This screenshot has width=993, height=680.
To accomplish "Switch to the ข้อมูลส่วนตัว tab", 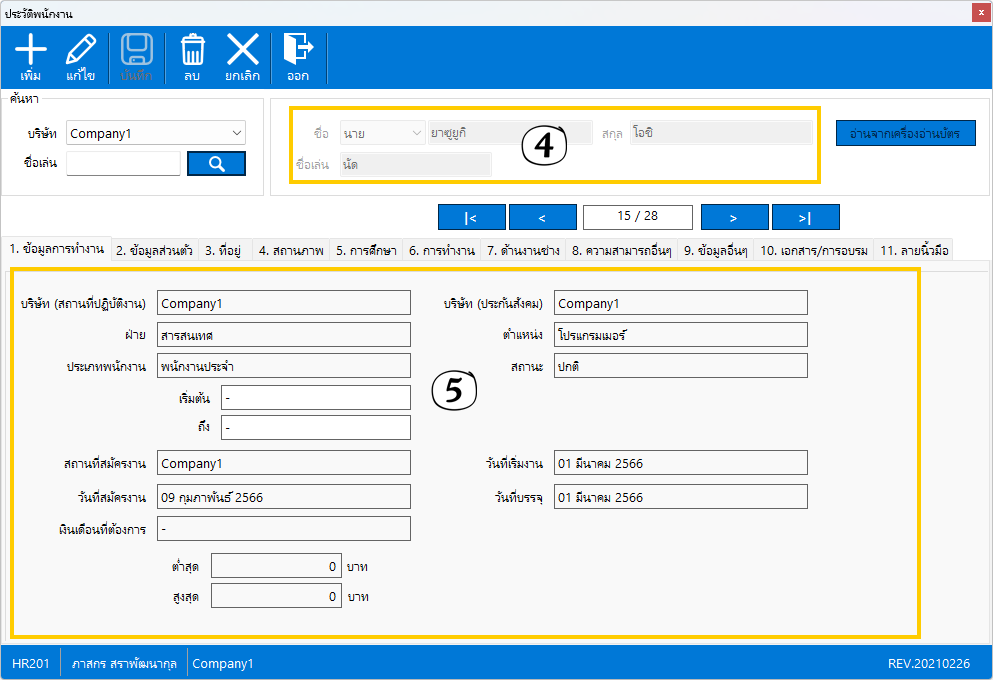I will pyautogui.click(x=154, y=250).
